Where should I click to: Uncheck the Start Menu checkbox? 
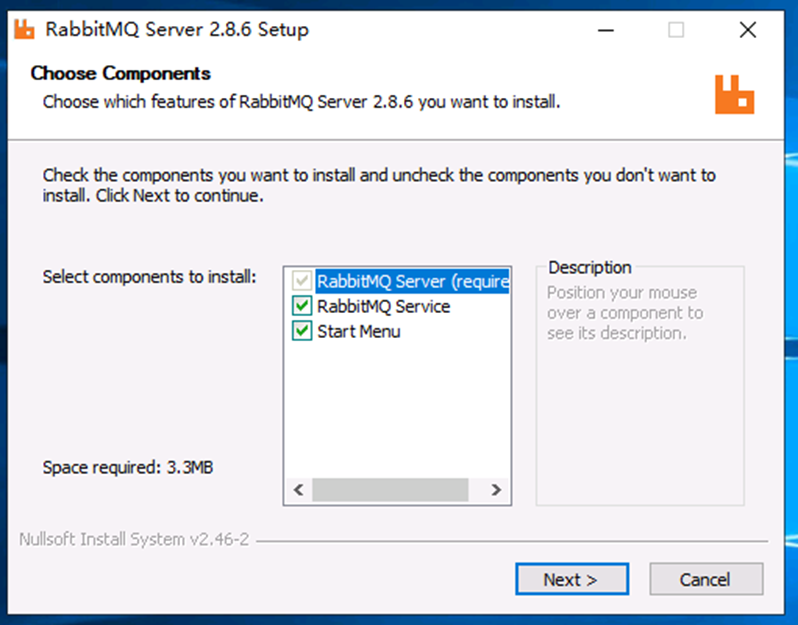pos(302,331)
